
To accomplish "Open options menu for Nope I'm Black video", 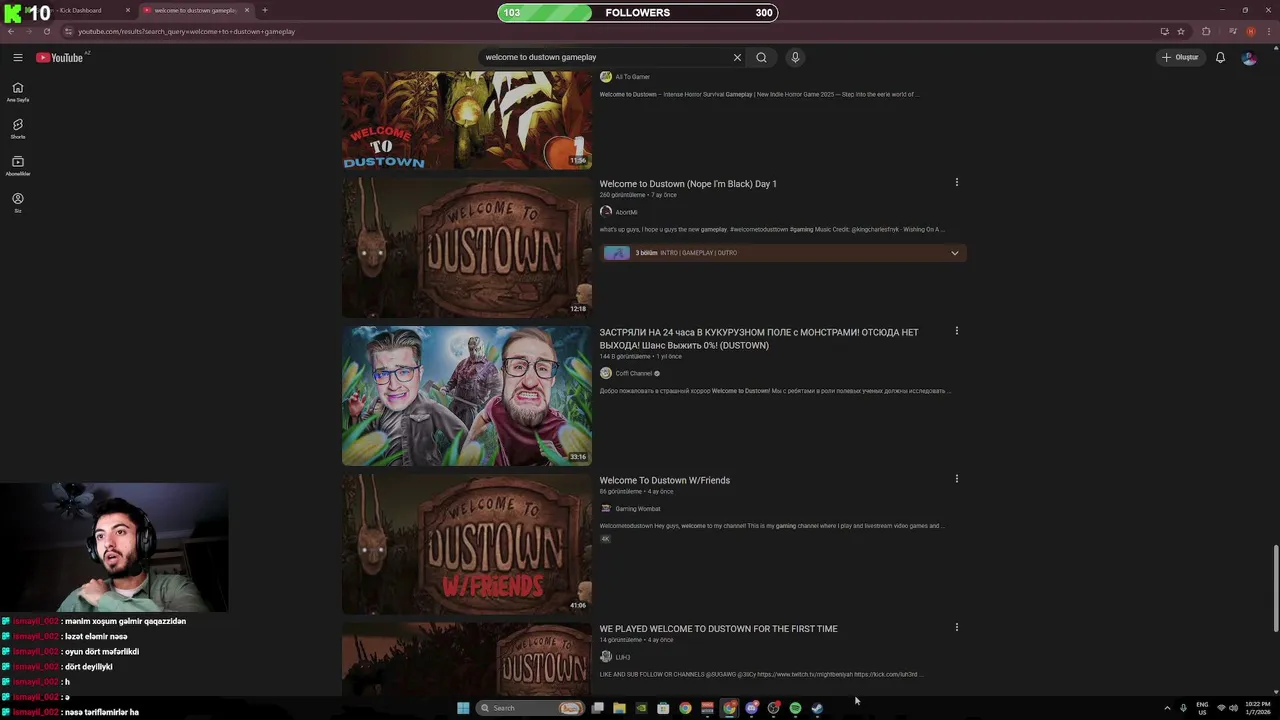I will (957, 182).
